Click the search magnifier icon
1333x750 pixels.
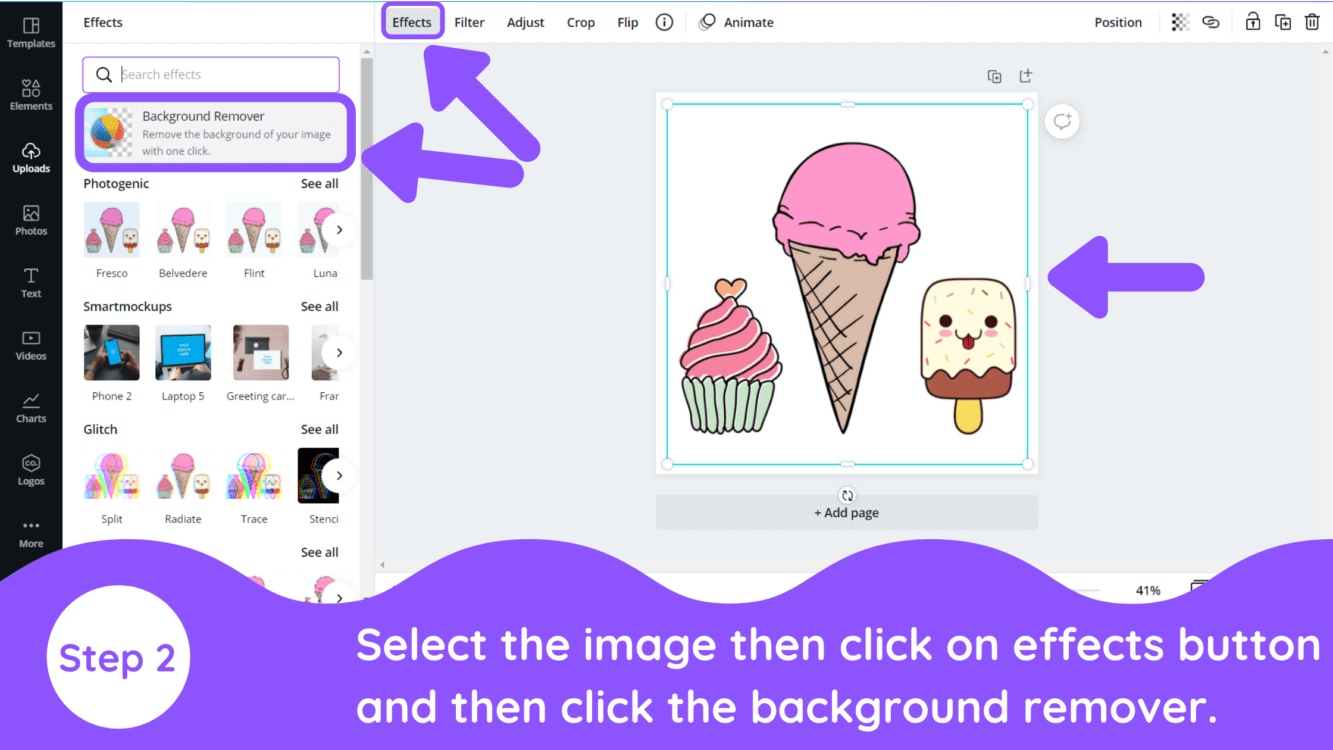103,74
